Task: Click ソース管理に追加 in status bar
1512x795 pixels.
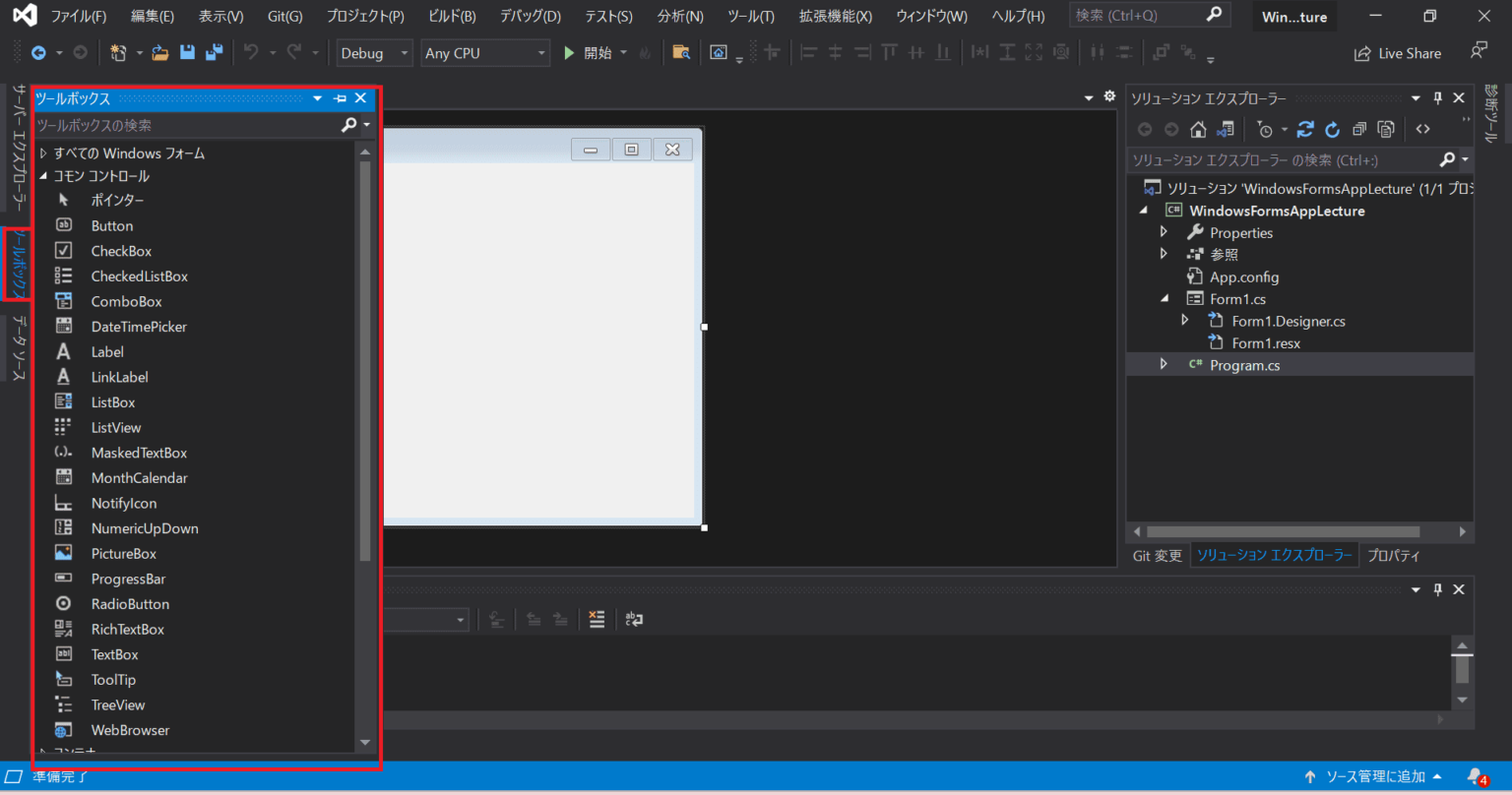Action: [1375, 776]
